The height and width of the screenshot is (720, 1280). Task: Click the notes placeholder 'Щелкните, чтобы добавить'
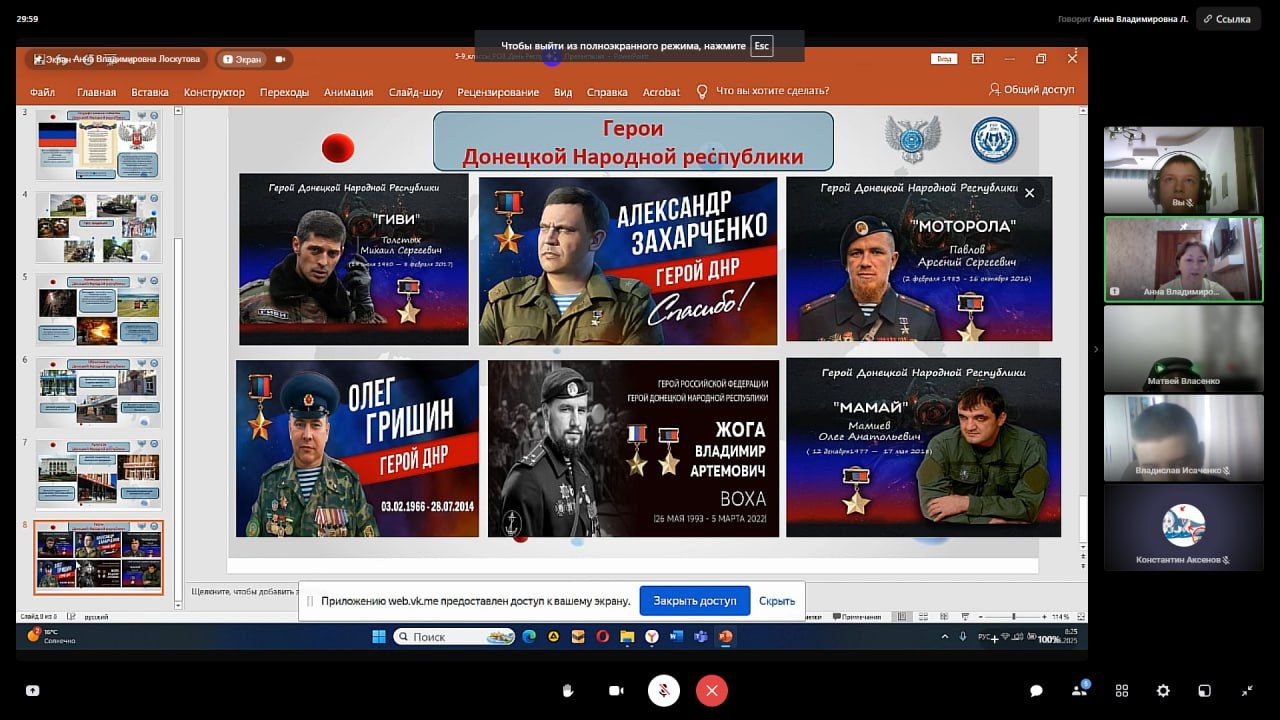click(x=245, y=591)
